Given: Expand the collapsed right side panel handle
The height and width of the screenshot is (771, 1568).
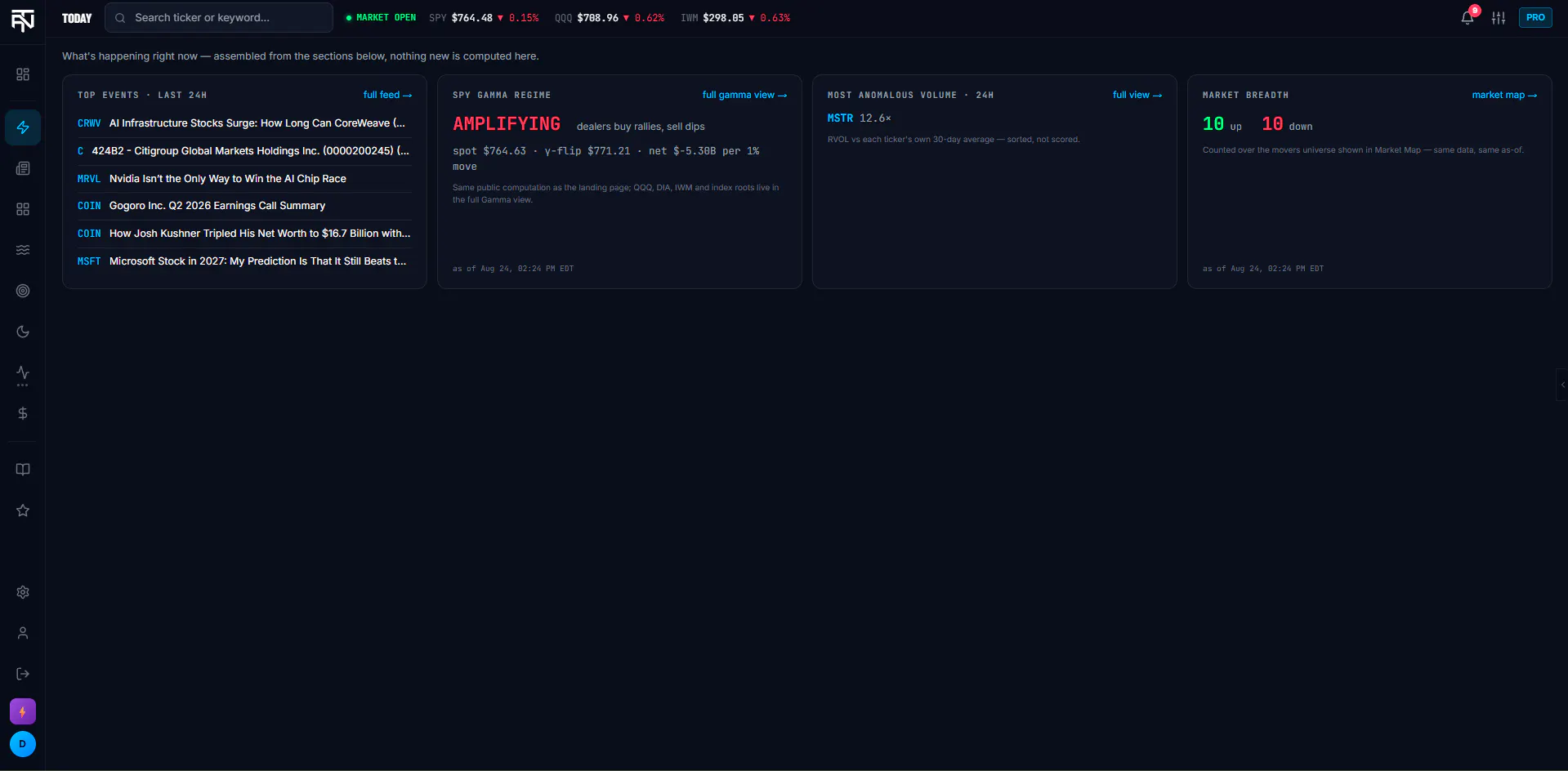Looking at the screenshot, I should [1562, 385].
